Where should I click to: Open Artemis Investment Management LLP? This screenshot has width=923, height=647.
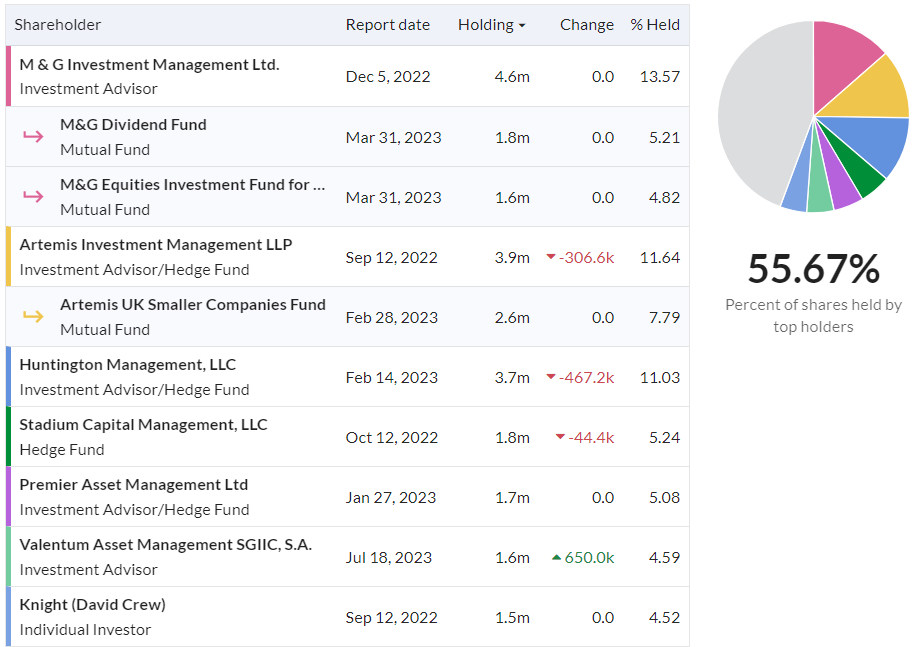(155, 245)
